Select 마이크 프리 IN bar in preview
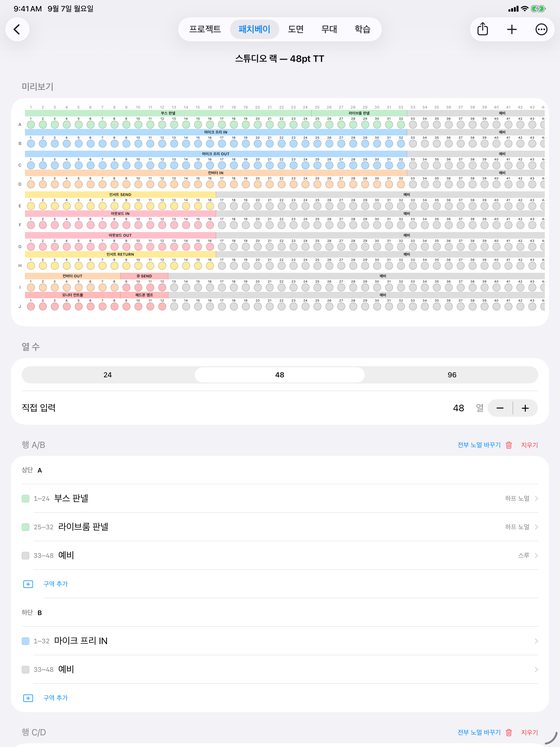This screenshot has width=560, height=747. click(216, 132)
